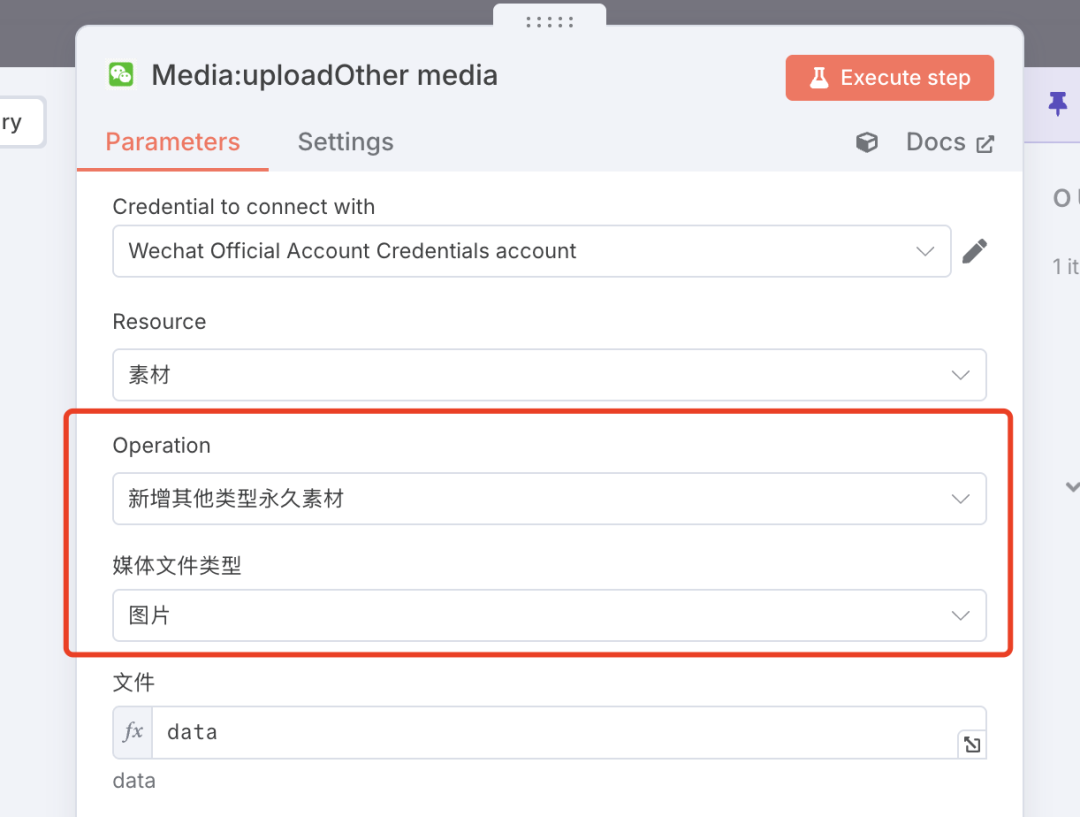Open 媒体文件类型 dropdown showing 图片
1080x817 pixels.
pyautogui.click(x=549, y=615)
